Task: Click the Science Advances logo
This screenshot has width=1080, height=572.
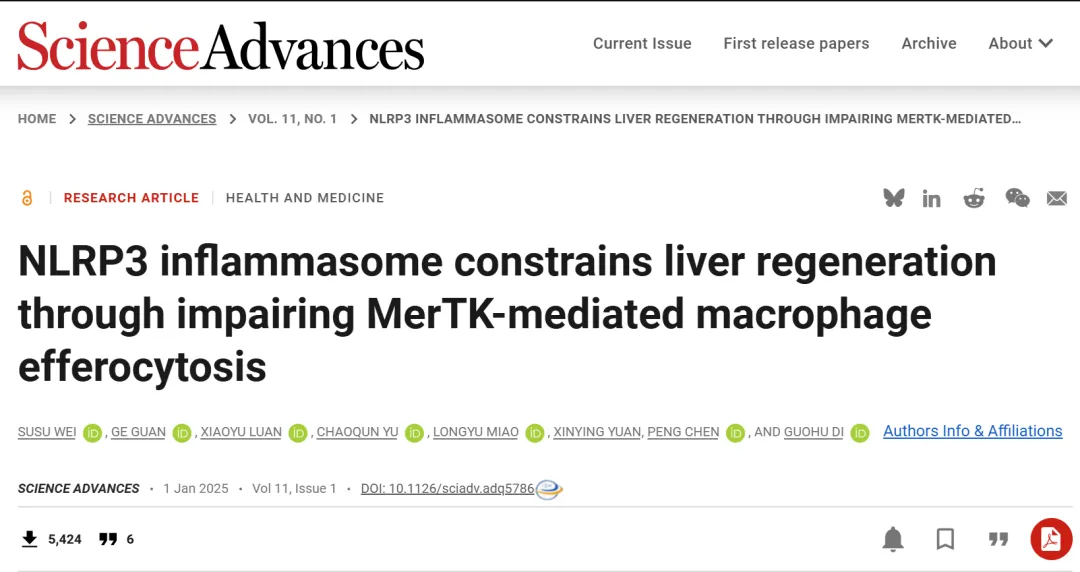Action: coord(221,46)
